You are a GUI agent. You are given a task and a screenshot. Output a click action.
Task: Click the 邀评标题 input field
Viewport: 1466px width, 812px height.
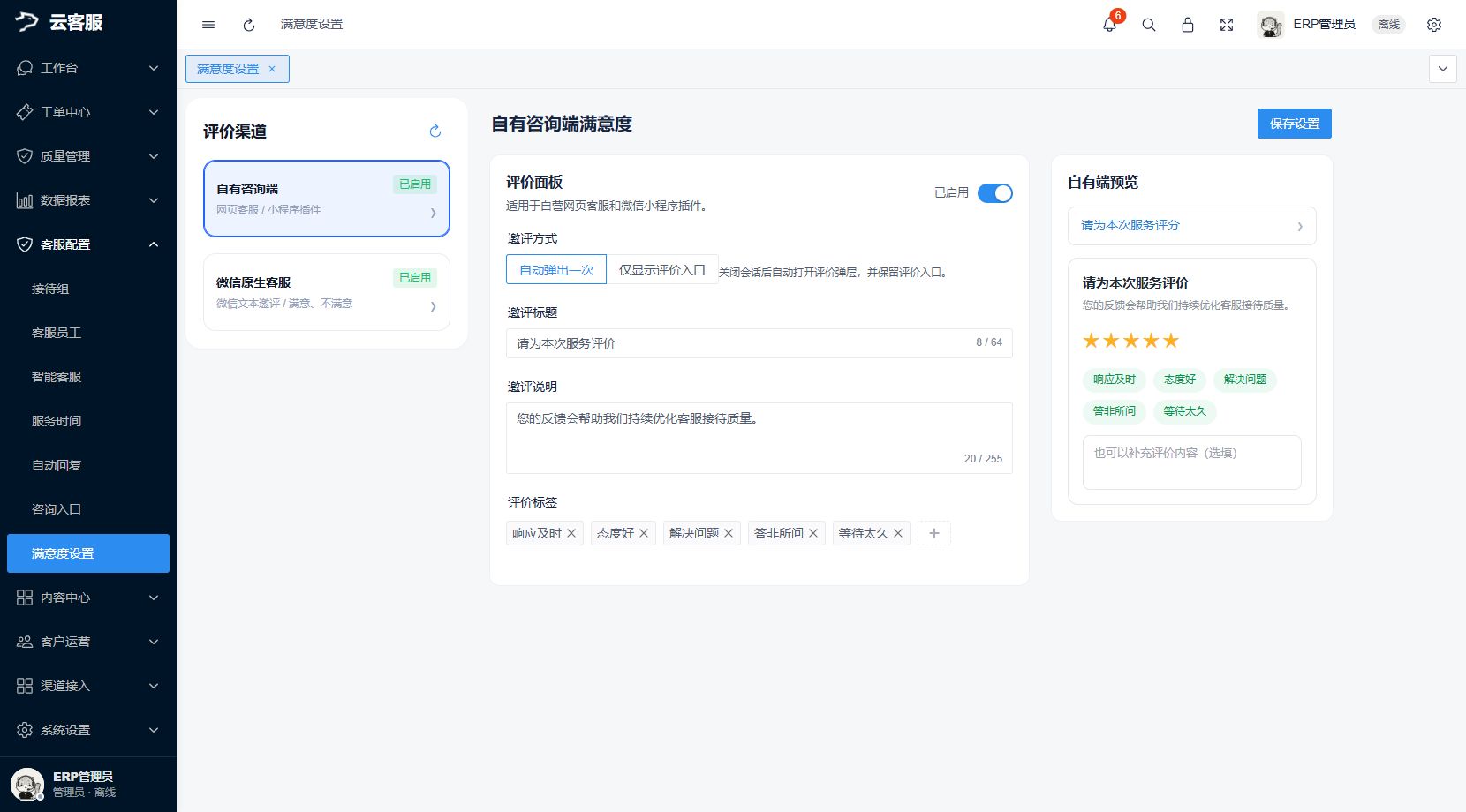tap(759, 343)
